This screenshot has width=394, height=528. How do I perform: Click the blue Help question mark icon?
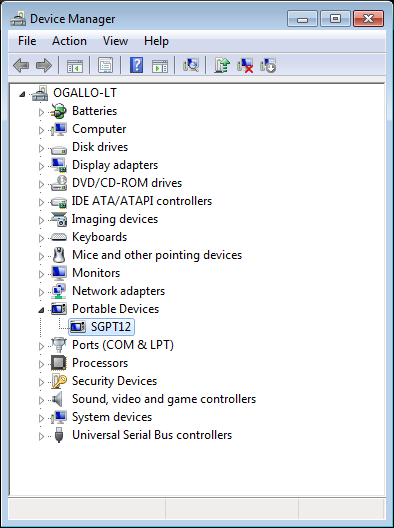[x=136, y=65]
